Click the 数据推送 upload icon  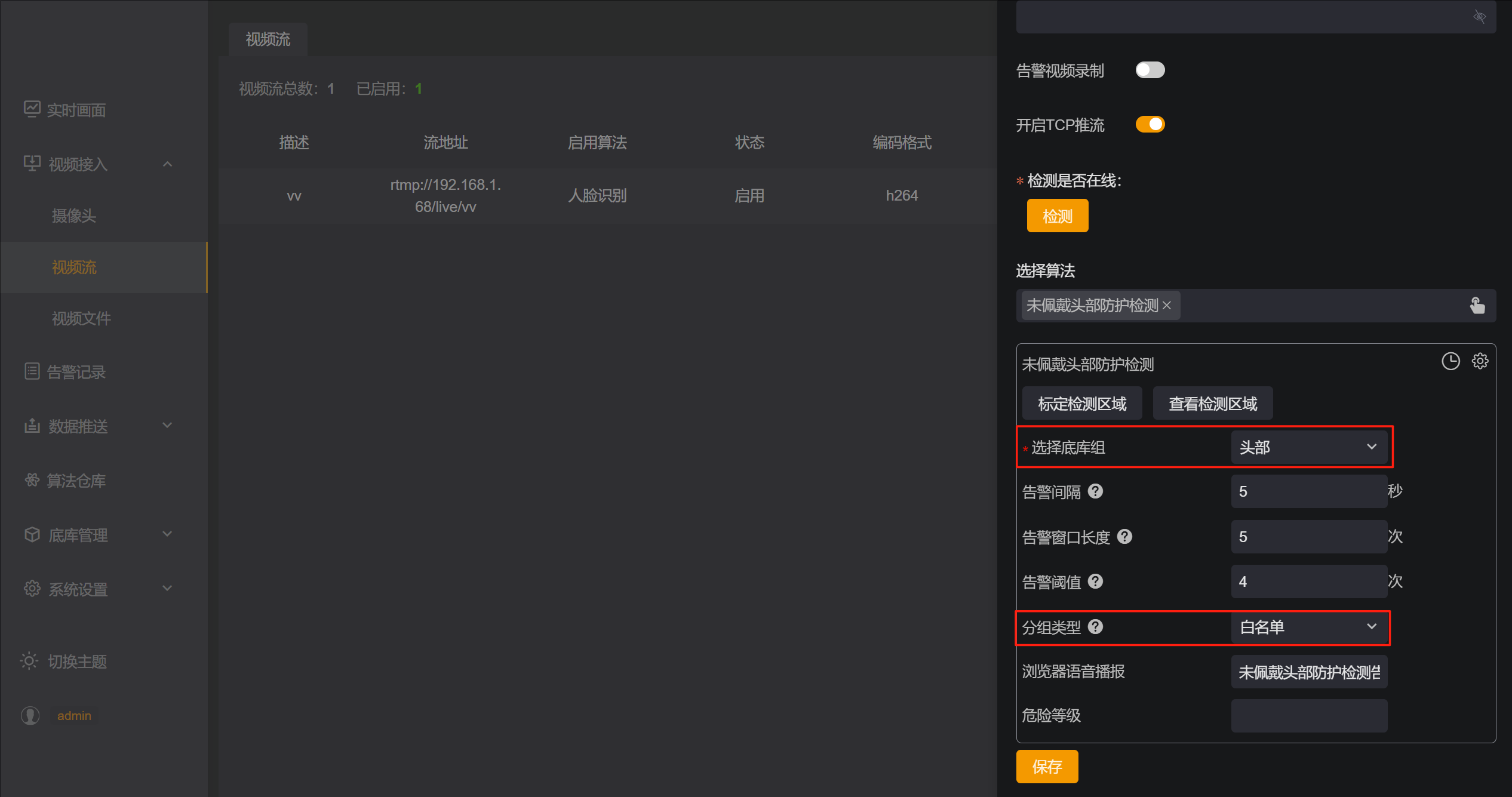point(32,426)
